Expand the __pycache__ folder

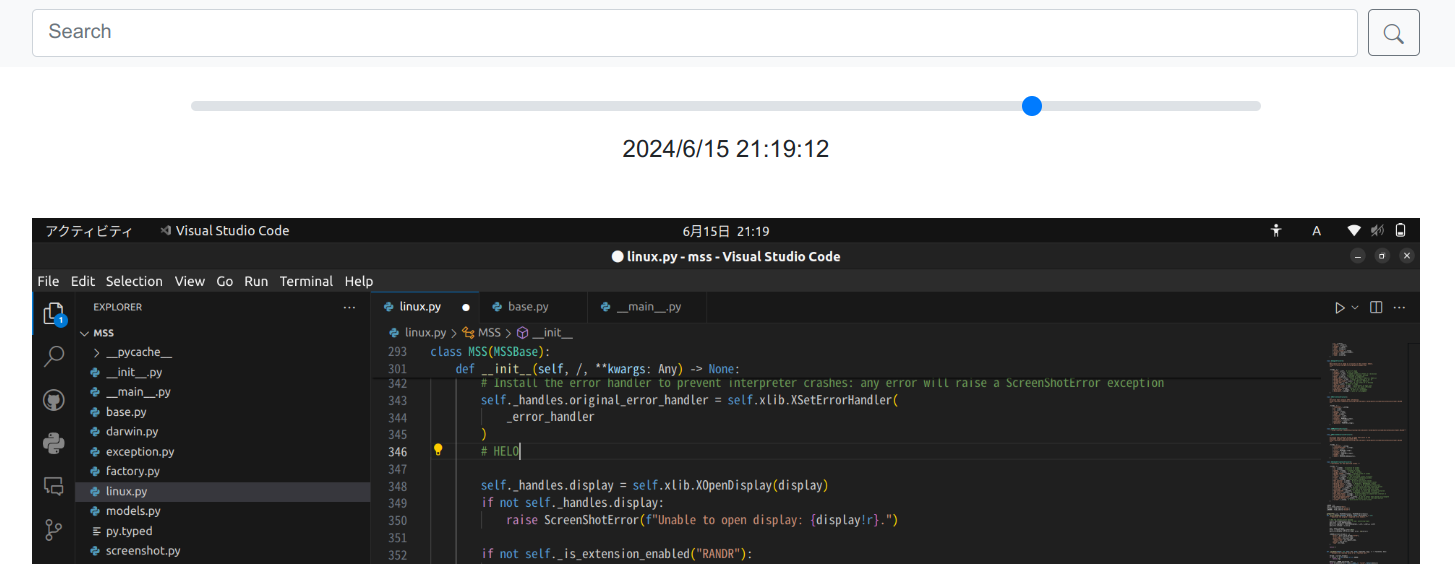click(x=139, y=352)
